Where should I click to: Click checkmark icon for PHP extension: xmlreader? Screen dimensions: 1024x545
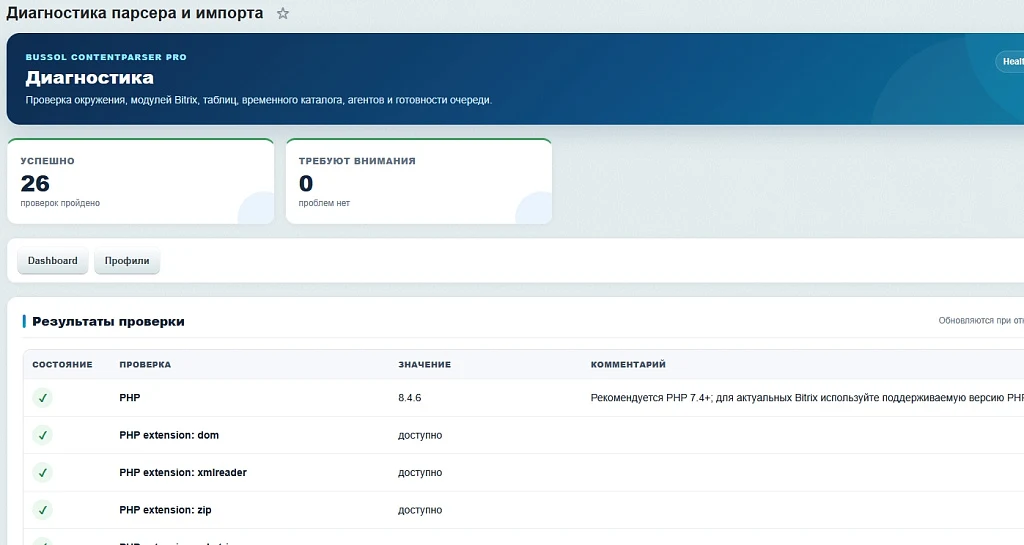[42, 473]
